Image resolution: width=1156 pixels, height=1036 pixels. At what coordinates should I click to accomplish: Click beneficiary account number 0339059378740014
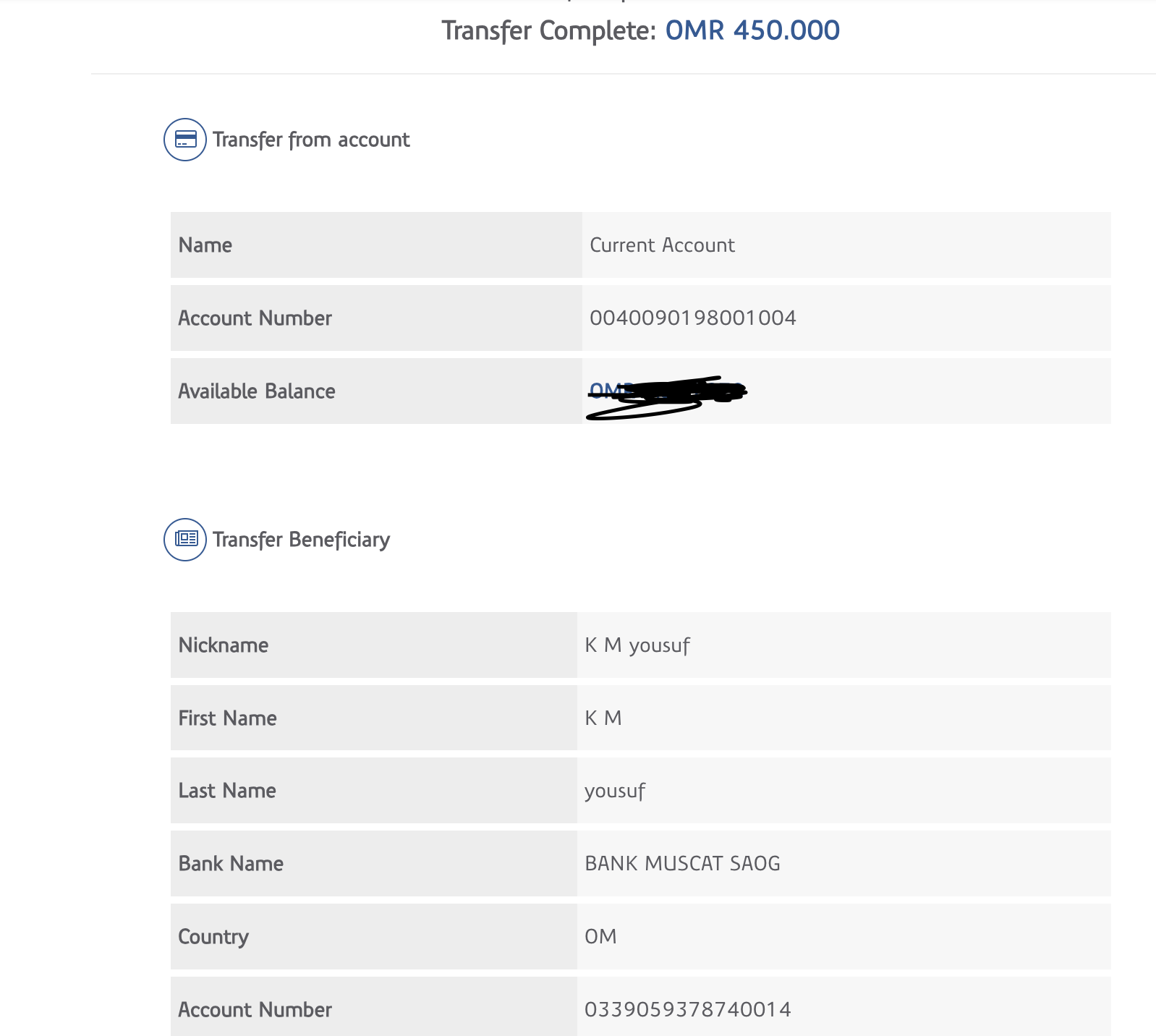click(687, 1009)
